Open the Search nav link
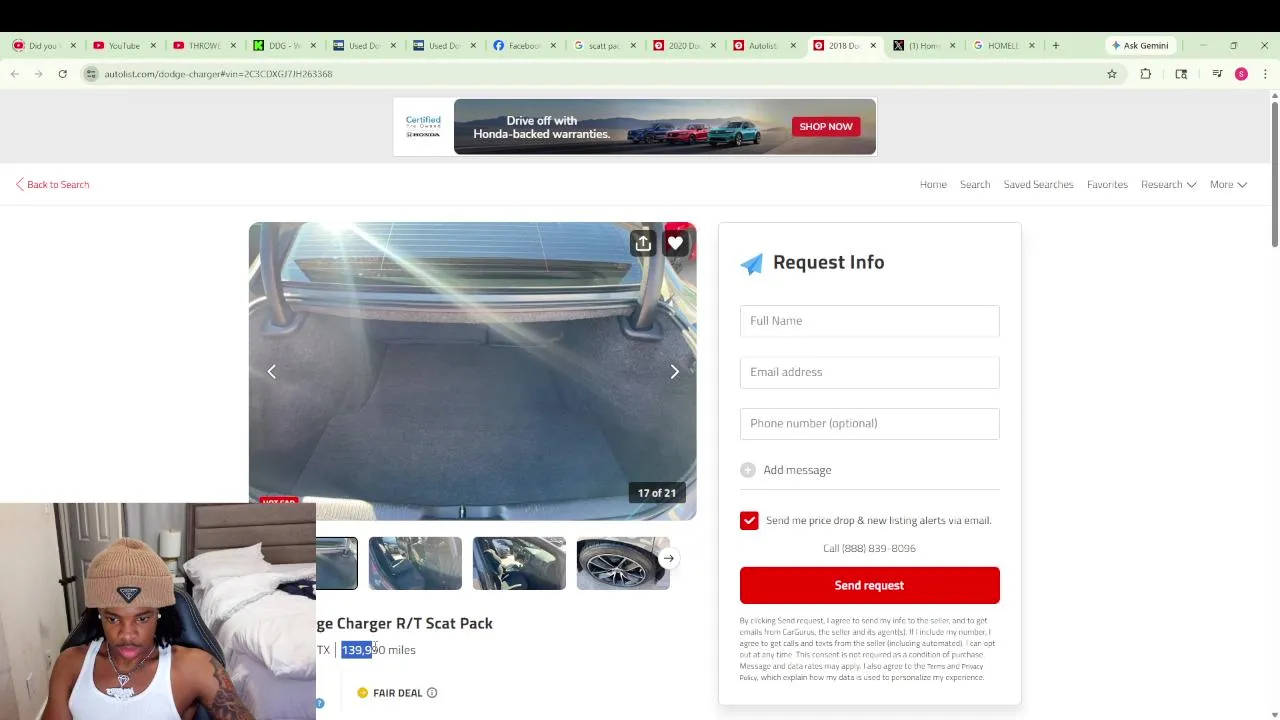 975,184
